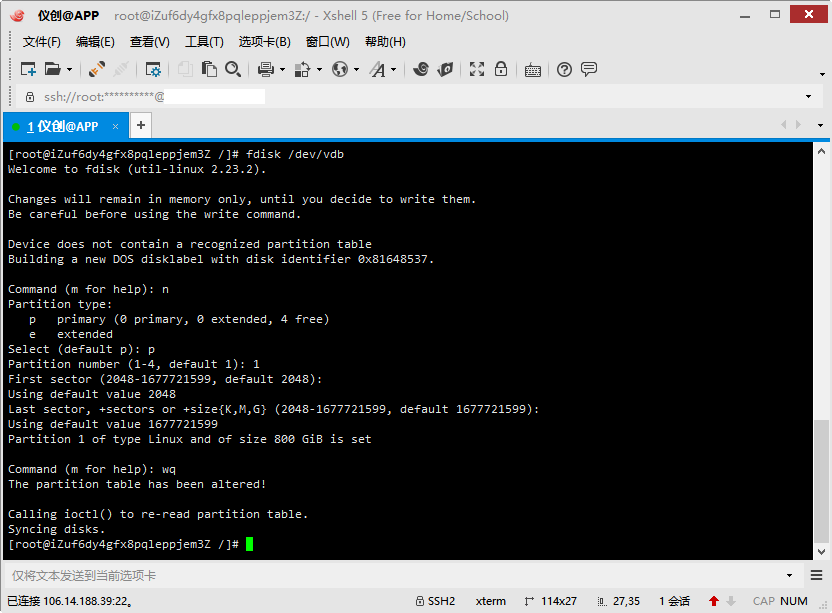
Task: Click the plus button to add new tab
Action: tap(141, 125)
